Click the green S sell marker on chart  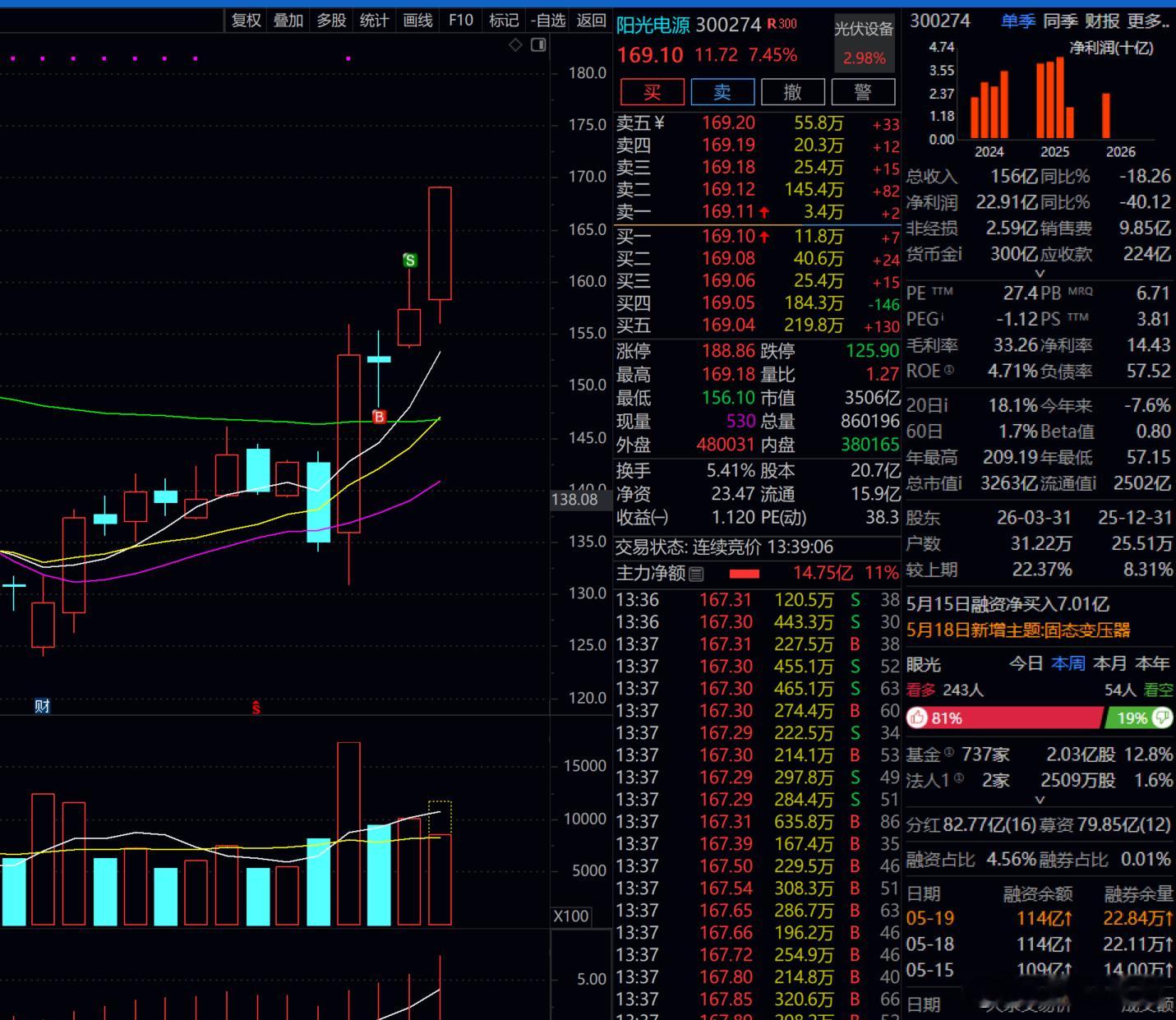point(410,261)
